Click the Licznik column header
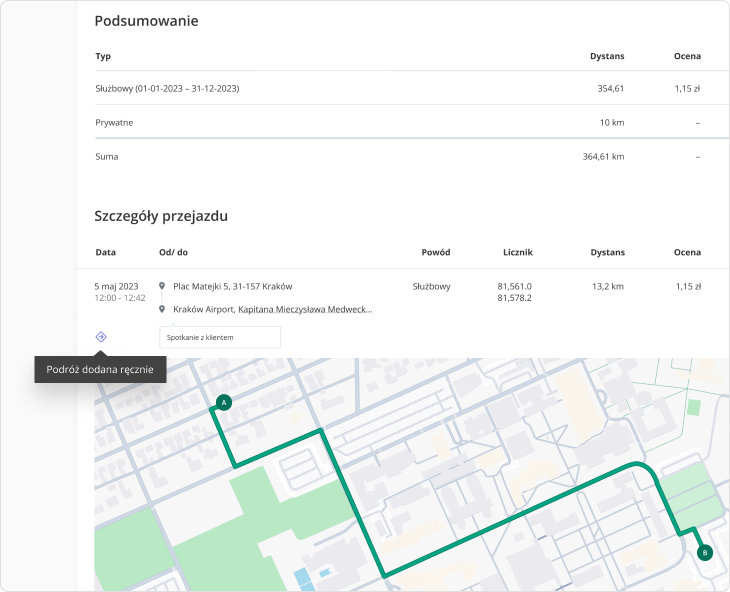Image resolution: width=730 pixels, height=592 pixels. 517,252
